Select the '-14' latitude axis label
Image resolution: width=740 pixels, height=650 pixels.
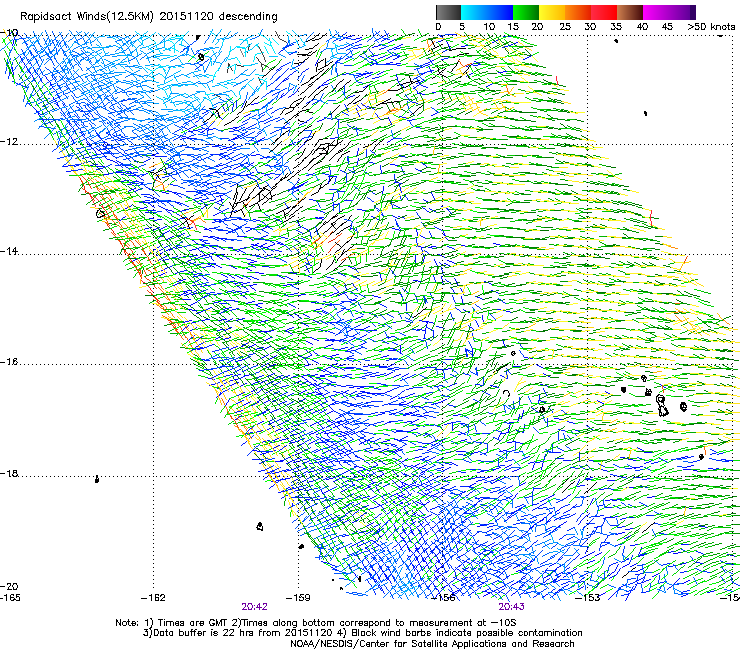click(9, 251)
